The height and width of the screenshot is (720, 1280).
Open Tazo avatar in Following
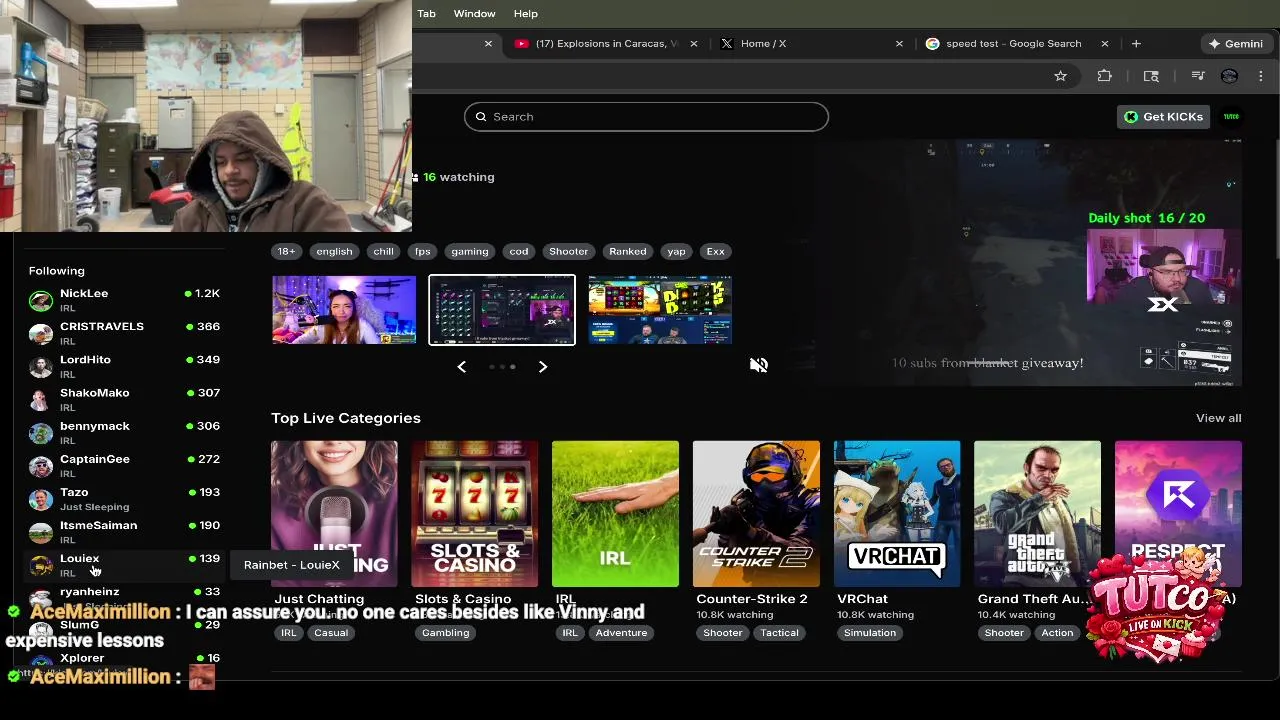click(41, 499)
